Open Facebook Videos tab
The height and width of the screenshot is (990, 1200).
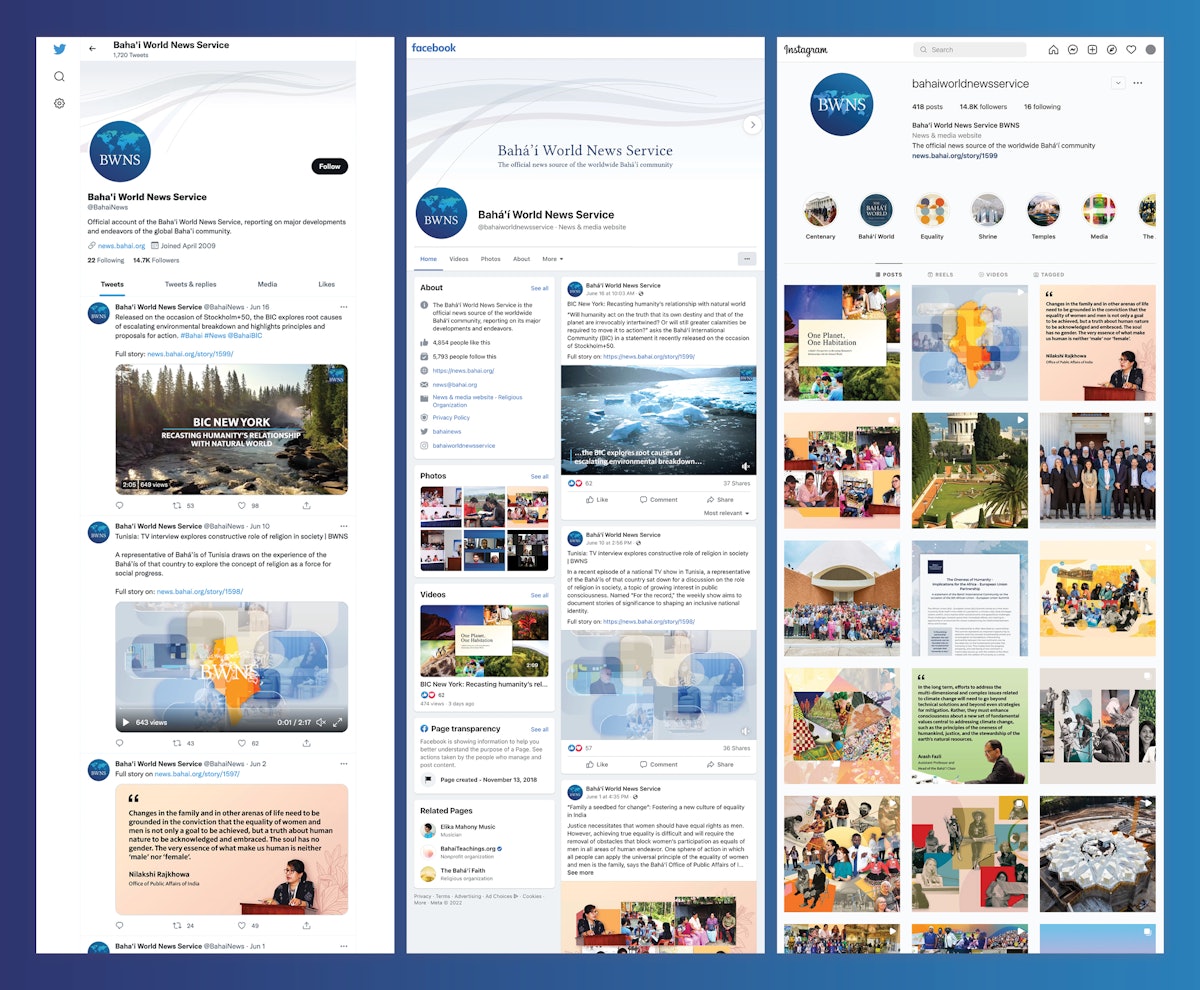click(458, 259)
